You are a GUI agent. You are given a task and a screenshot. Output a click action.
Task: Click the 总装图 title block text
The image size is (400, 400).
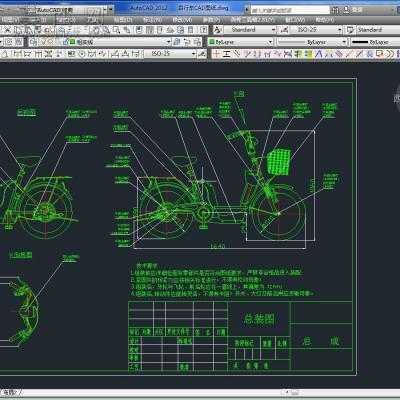coord(259,319)
